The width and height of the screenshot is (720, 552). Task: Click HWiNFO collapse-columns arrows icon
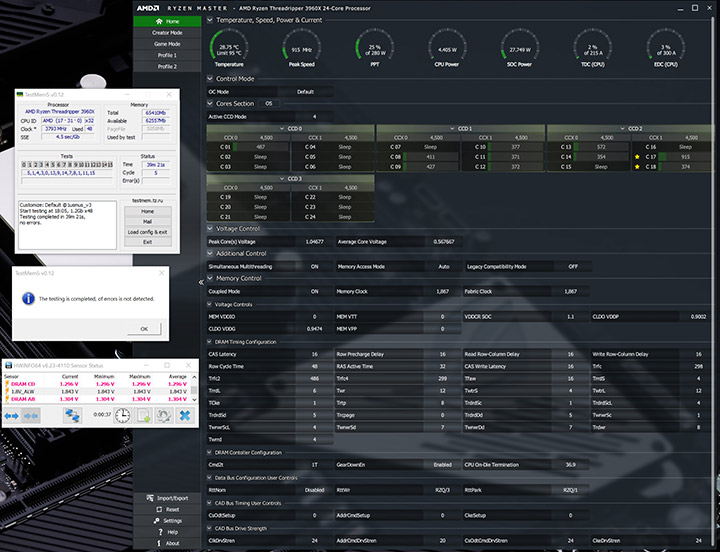click(31, 416)
